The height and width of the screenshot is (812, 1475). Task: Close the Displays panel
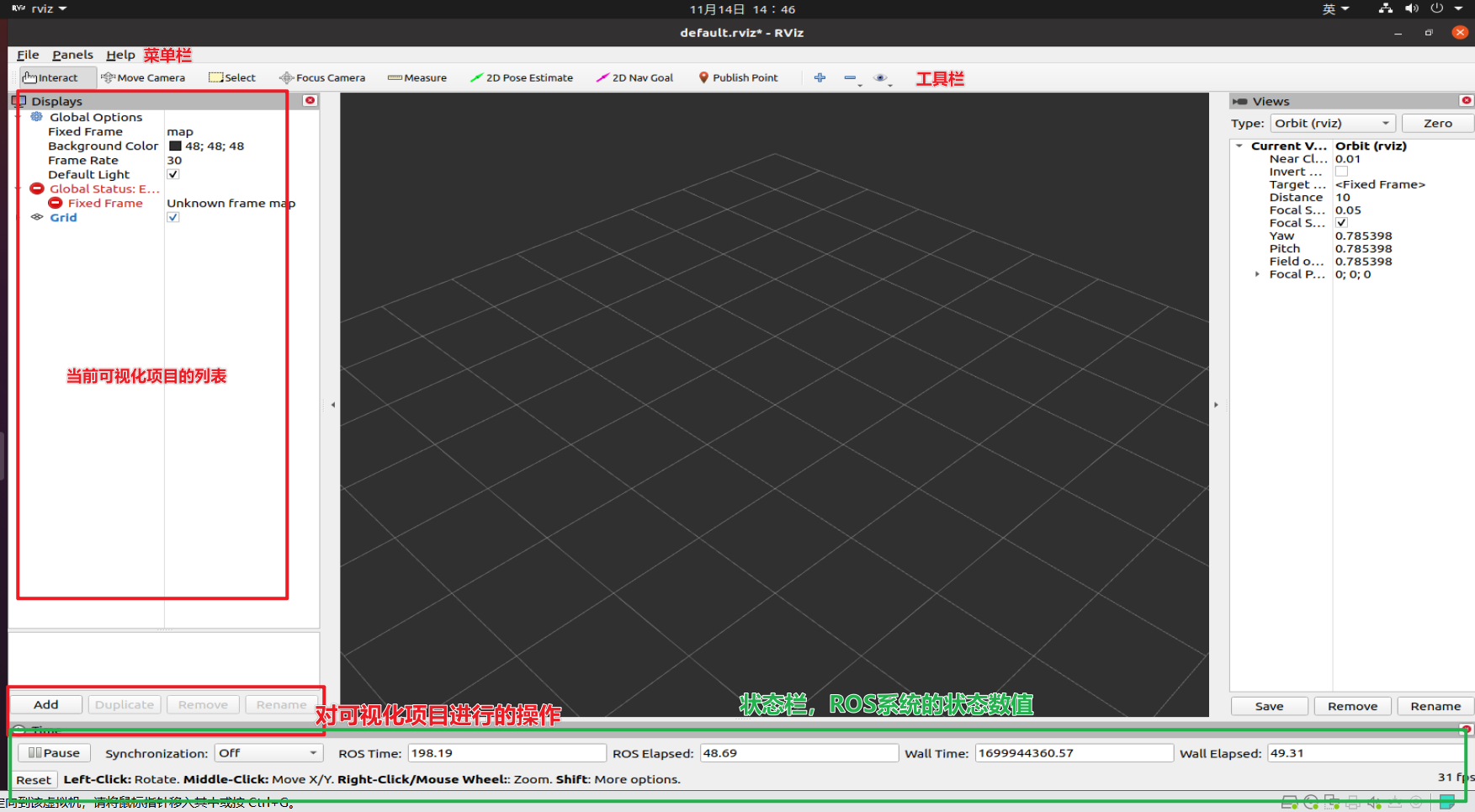click(x=310, y=100)
